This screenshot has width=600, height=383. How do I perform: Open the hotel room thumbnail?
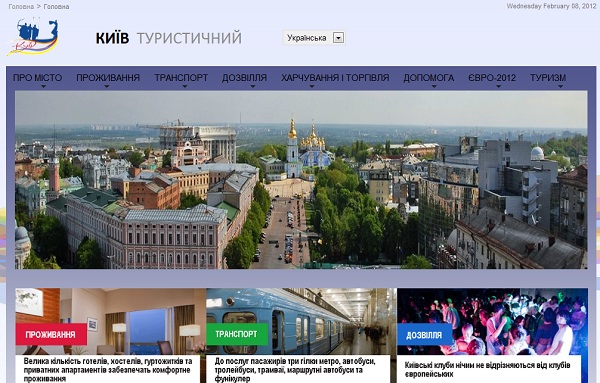[111, 321]
